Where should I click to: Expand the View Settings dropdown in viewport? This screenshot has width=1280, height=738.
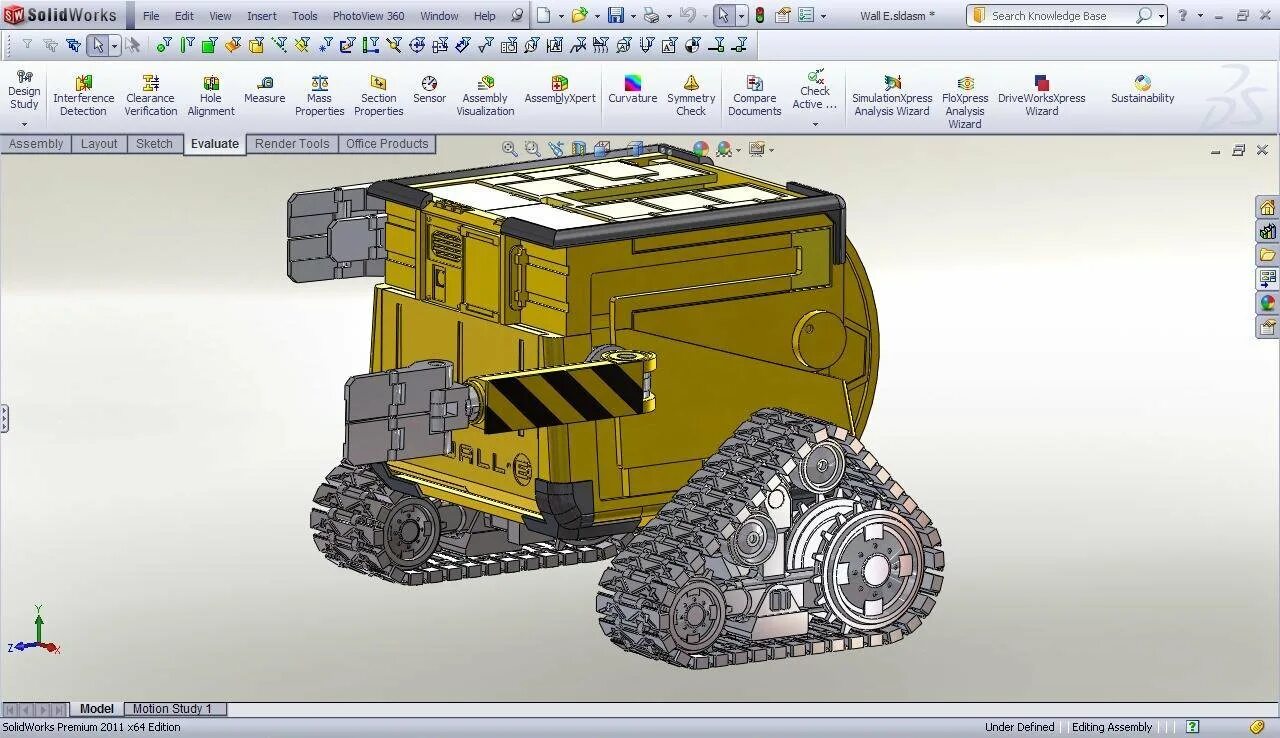(771, 150)
